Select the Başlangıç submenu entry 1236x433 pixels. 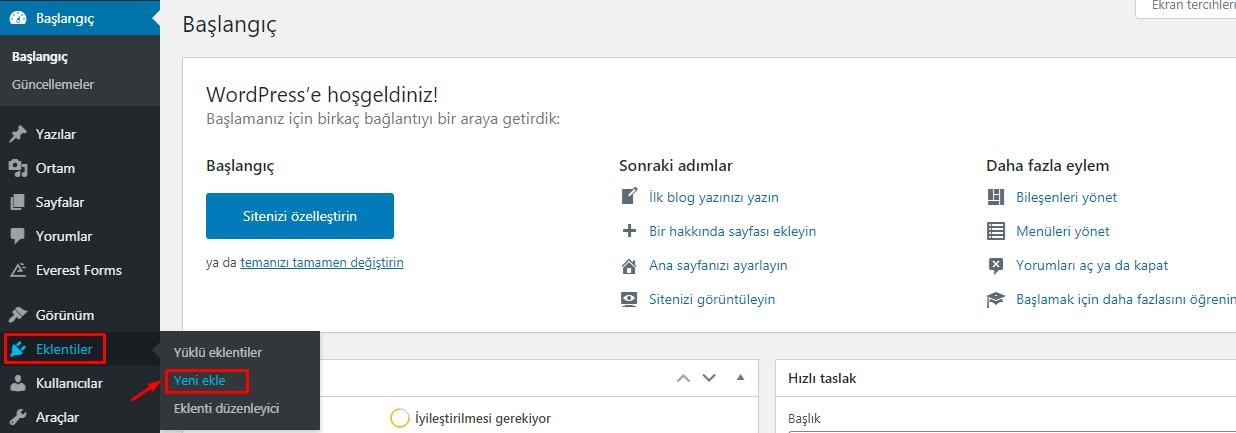(40, 57)
